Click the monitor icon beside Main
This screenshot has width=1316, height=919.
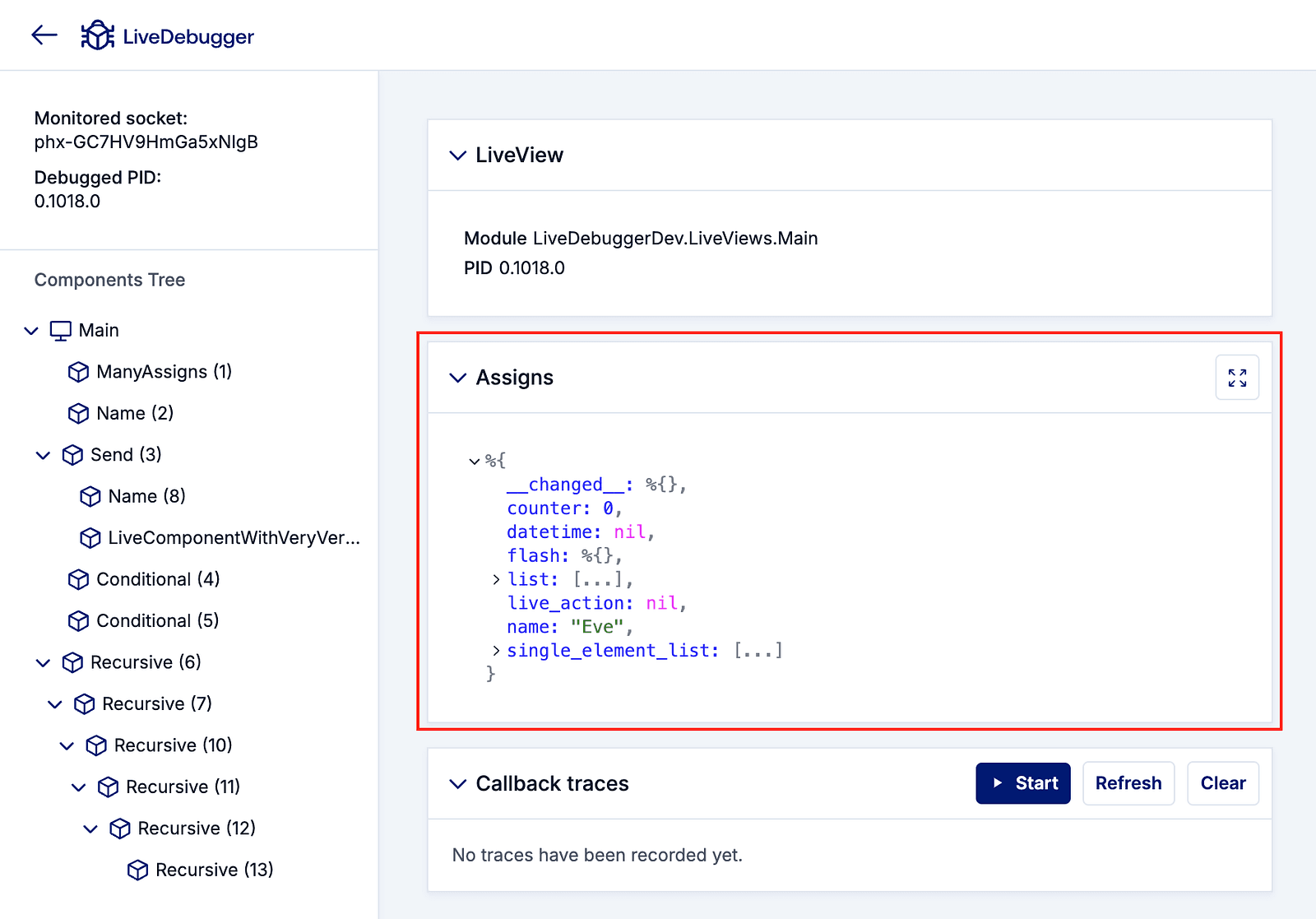(60, 331)
